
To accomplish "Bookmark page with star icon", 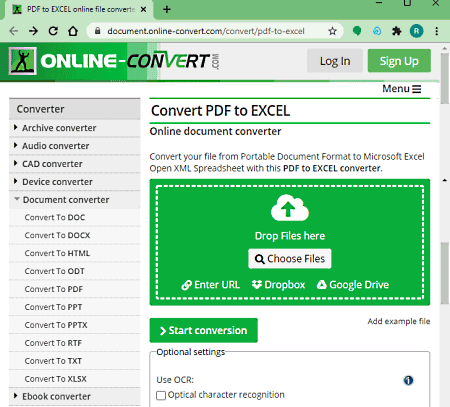I will pyautogui.click(x=332, y=31).
